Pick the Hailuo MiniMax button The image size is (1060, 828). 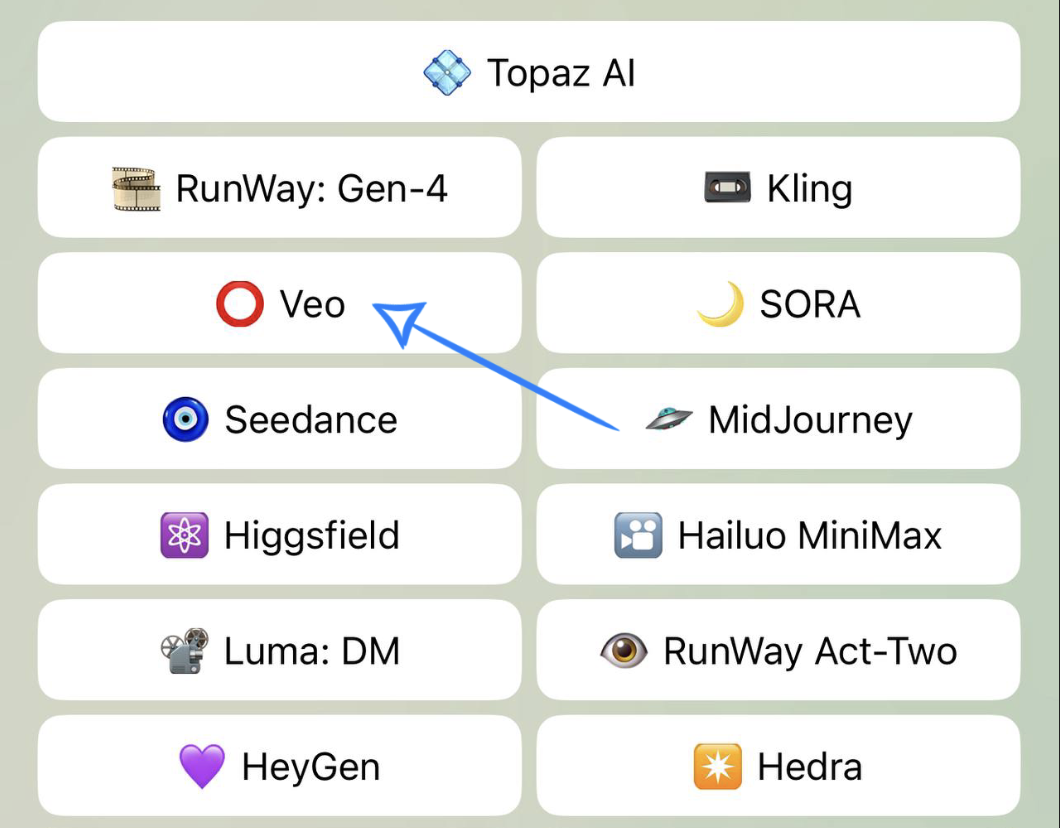[x=810, y=535]
